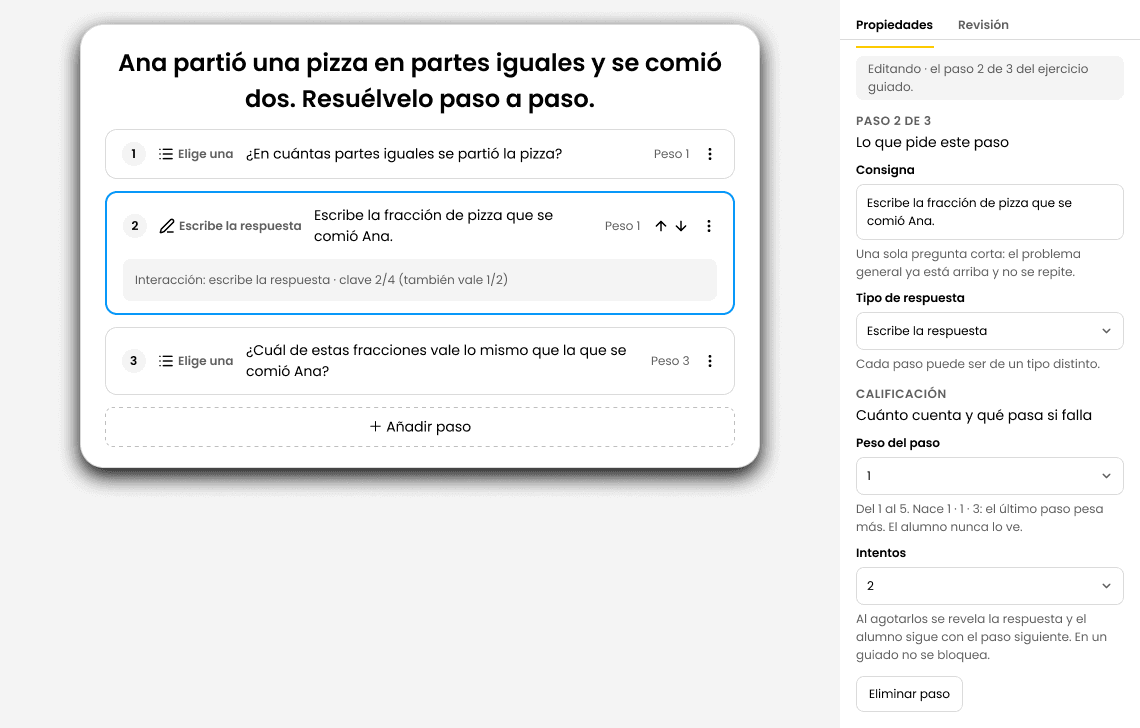Screen dimensions: 1140x728
Task: Select step 3 card about equivalent fractions
Action: click(420, 361)
